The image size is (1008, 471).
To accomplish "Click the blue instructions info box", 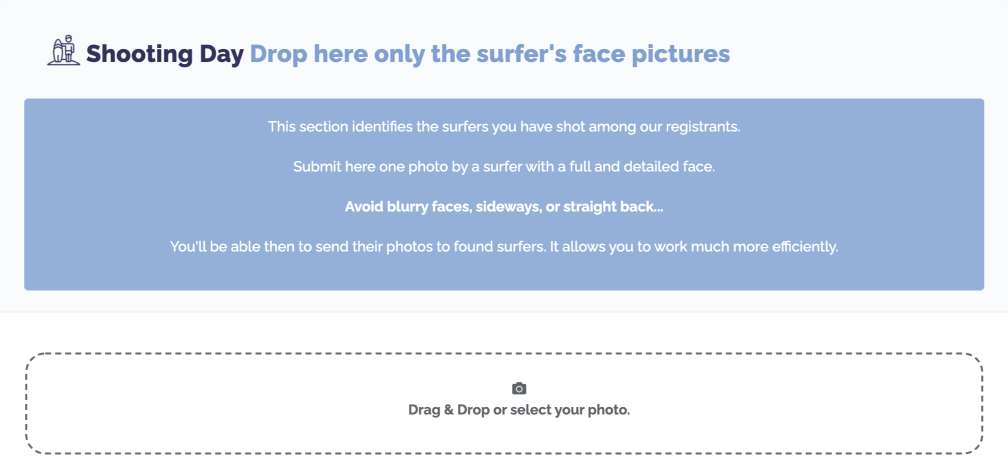I will [x=504, y=194].
